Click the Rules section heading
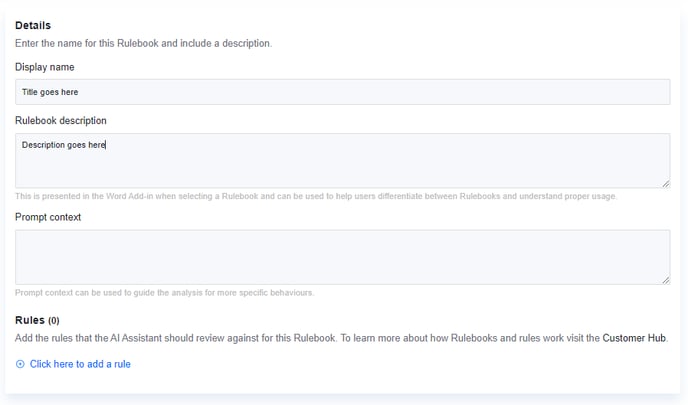The height and width of the screenshot is (405, 688). 29,320
